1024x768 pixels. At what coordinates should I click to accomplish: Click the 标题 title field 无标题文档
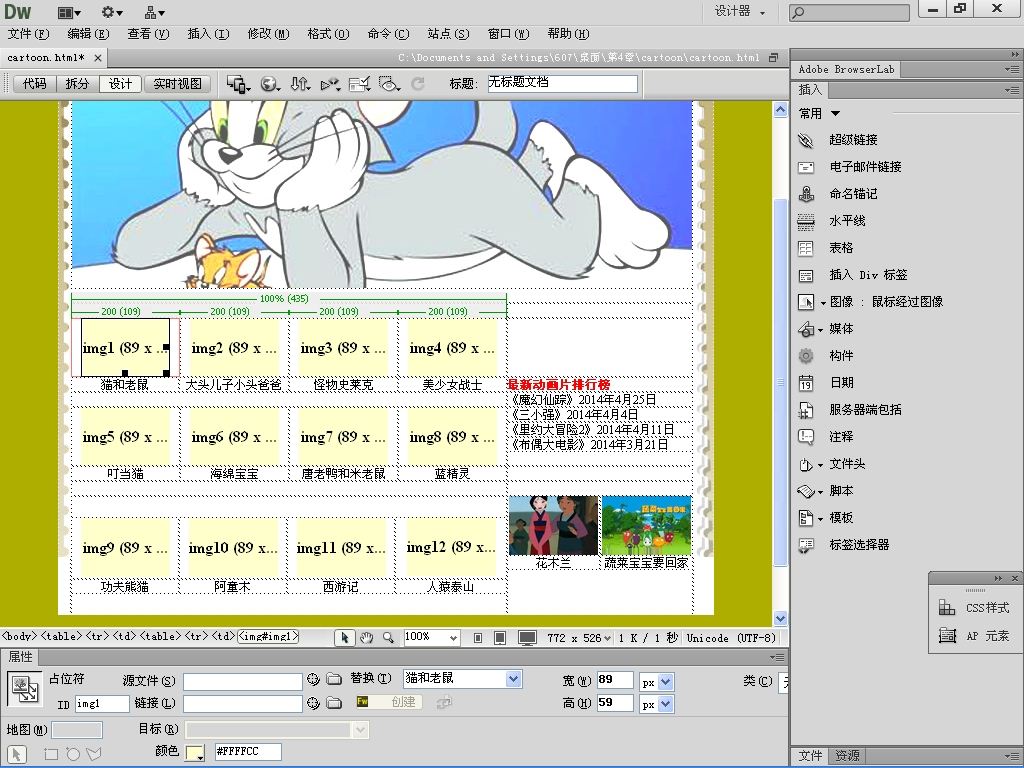tap(562, 83)
